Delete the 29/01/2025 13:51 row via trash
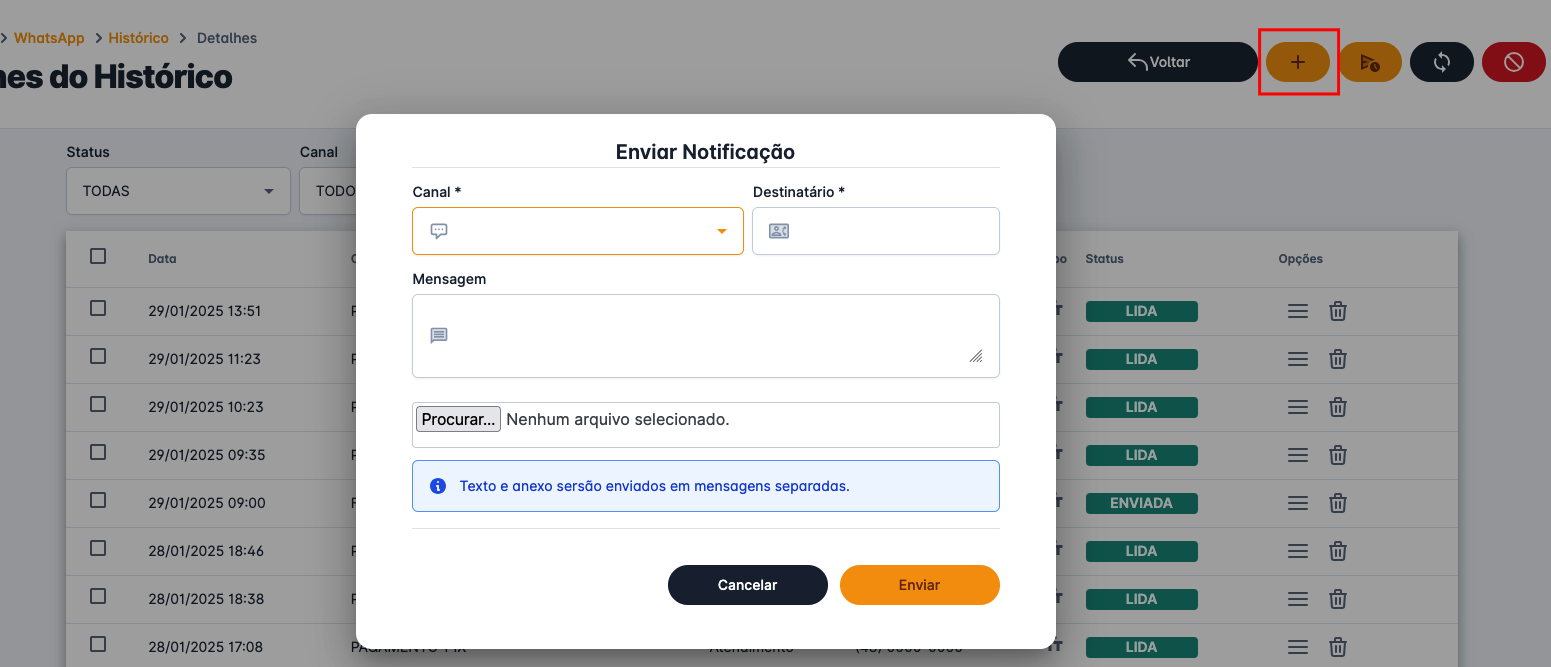Image resolution: width=1551 pixels, height=667 pixels. (1338, 311)
